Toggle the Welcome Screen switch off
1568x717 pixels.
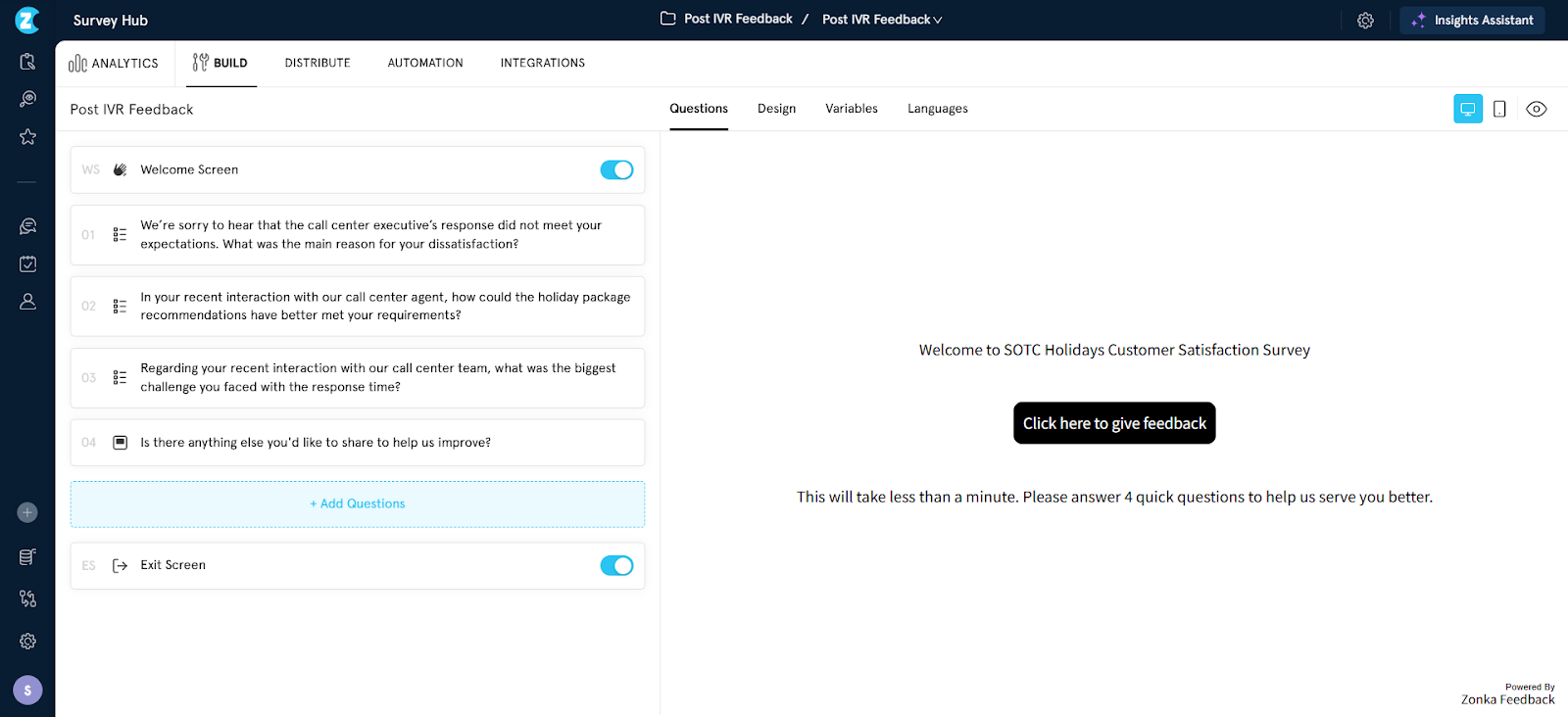tap(616, 169)
